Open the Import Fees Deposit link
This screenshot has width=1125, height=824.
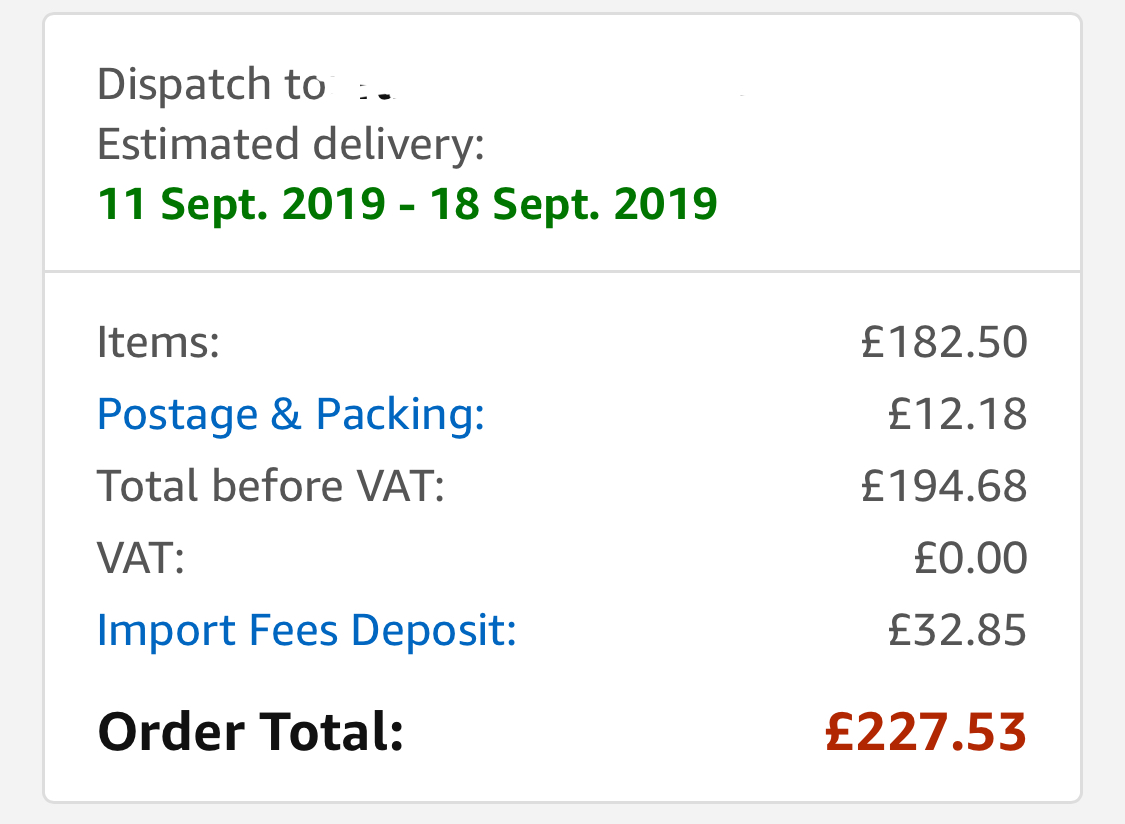[x=306, y=630]
